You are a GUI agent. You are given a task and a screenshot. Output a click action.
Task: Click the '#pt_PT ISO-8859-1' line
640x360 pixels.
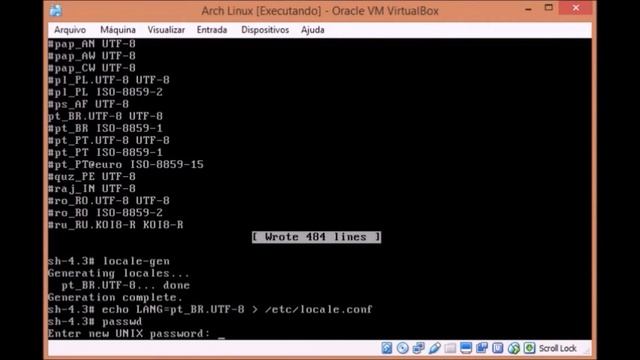(105, 152)
